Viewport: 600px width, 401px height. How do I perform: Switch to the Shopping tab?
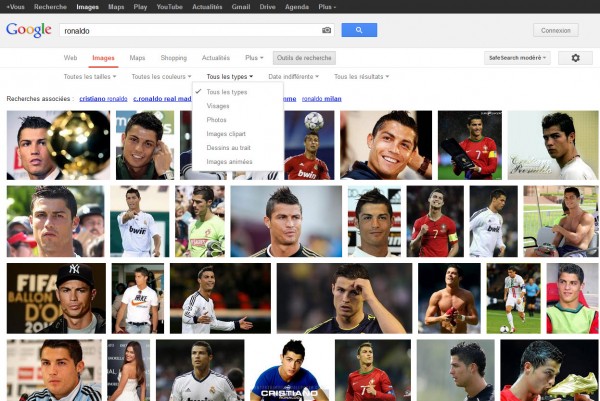[173, 58]
